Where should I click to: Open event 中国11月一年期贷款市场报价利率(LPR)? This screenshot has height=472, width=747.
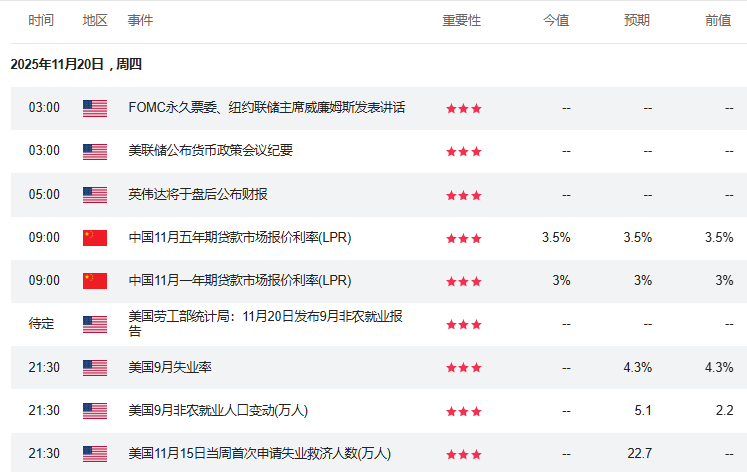tap(240, 281)
